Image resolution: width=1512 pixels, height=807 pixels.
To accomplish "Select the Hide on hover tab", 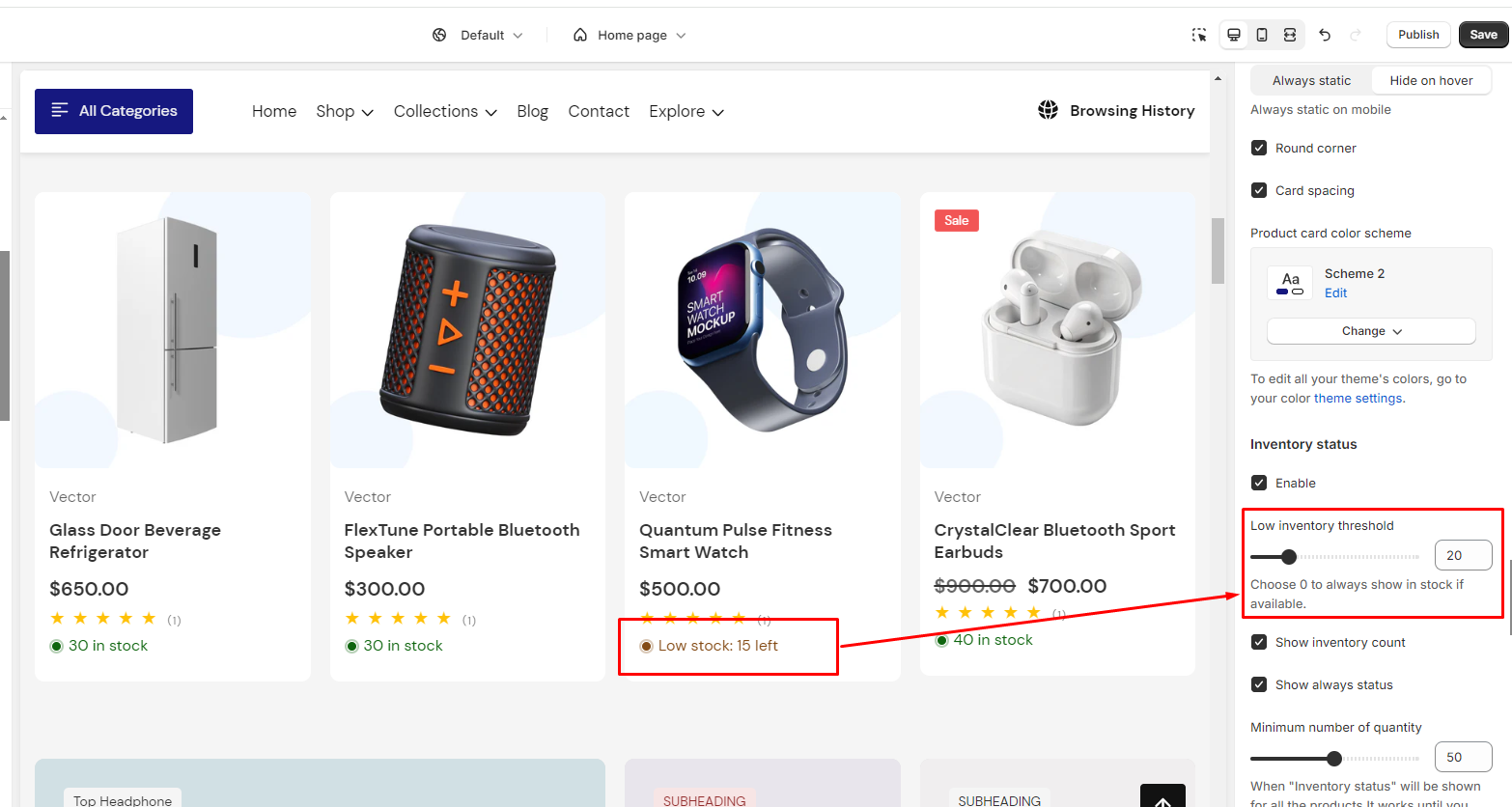I will (x=1431, y=81).
